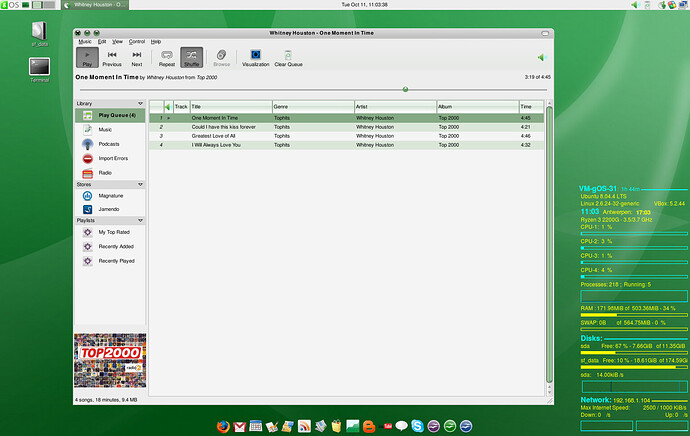Click the playing-indicator column header
690x436 pixels.
coord(168,106)
